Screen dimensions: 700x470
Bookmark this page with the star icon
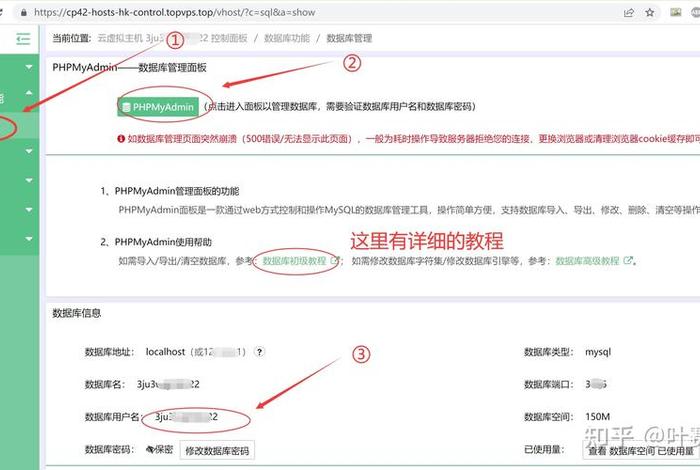[650, 12]
